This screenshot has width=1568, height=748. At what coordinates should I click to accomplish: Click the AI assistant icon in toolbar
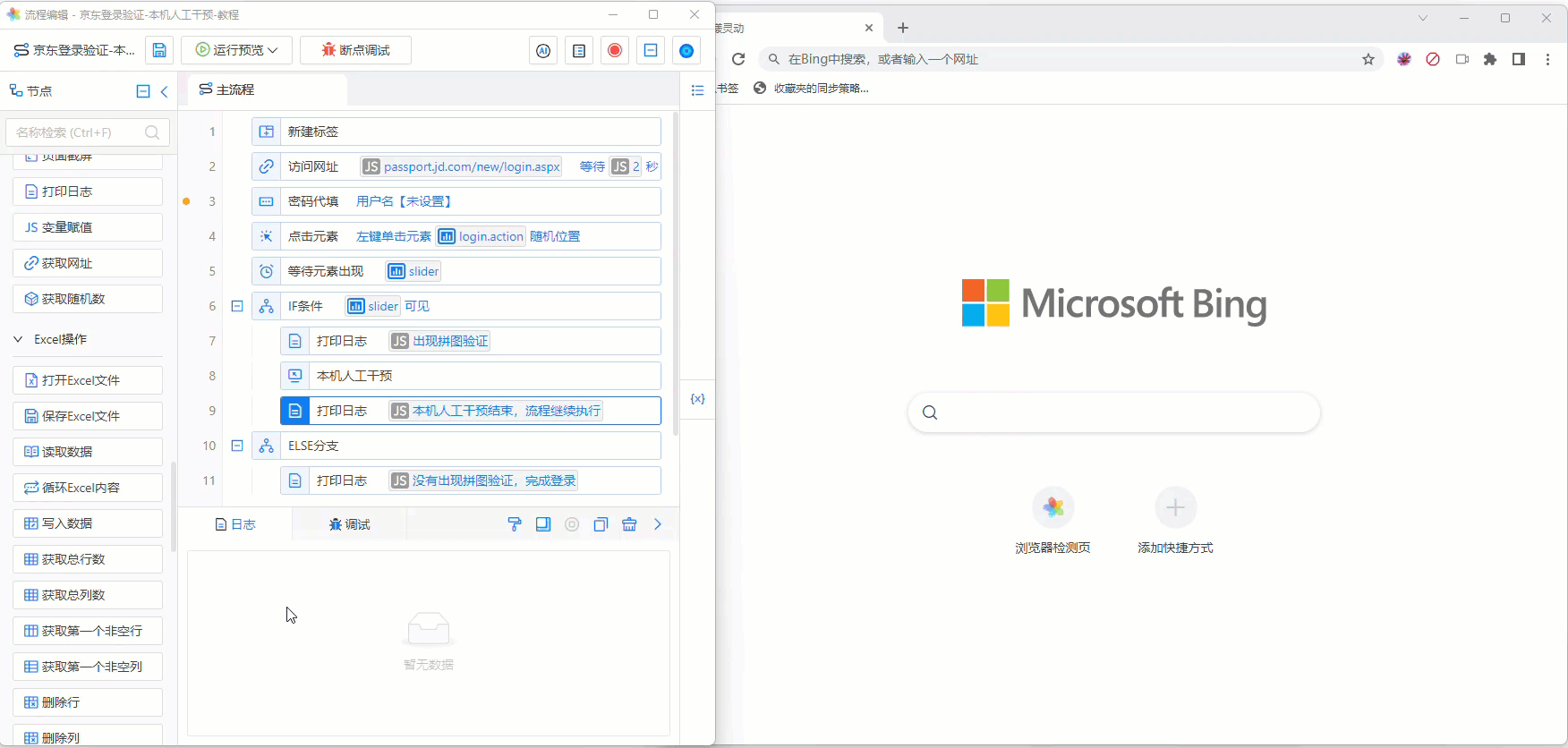543,51
